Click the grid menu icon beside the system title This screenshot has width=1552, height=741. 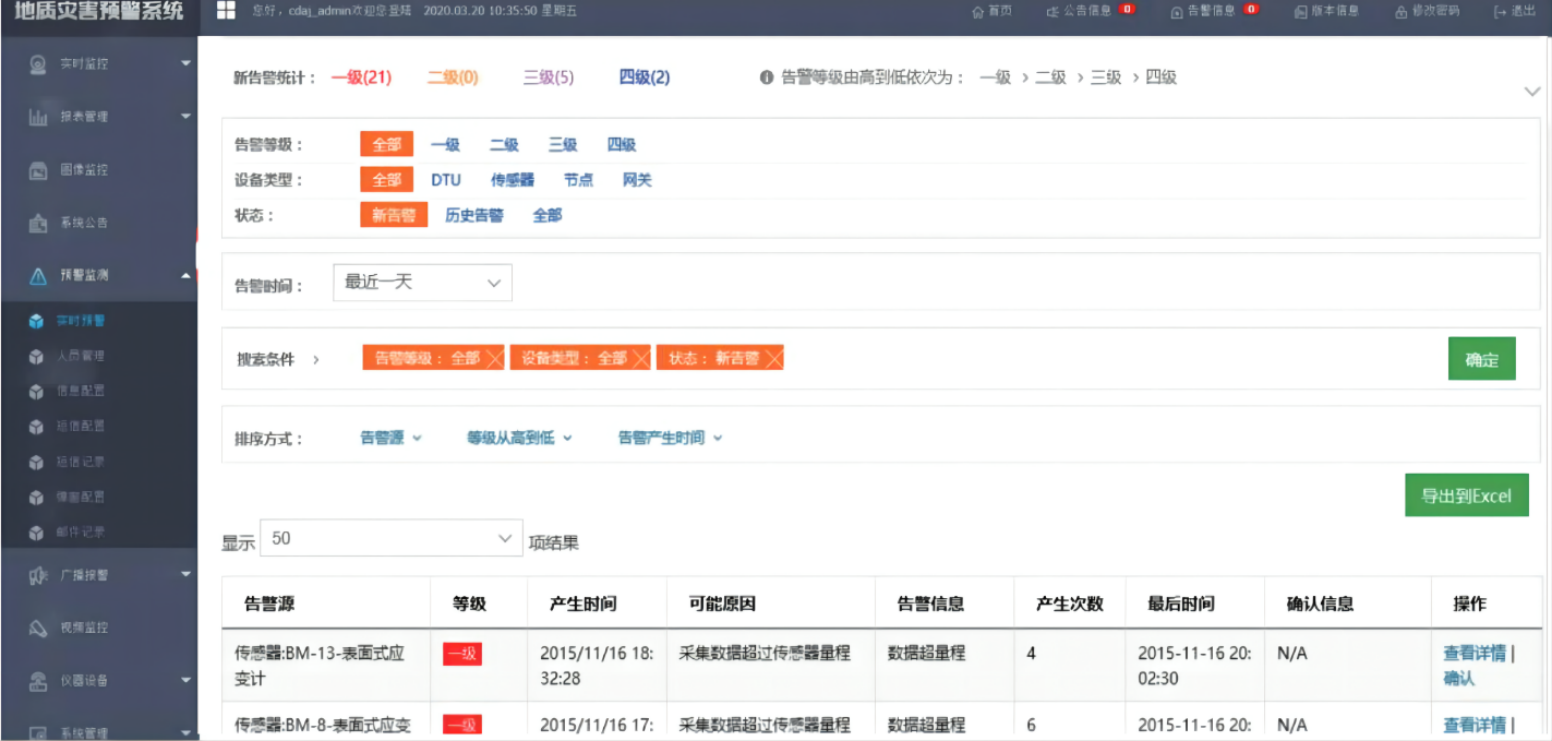(x=226, y=11)
